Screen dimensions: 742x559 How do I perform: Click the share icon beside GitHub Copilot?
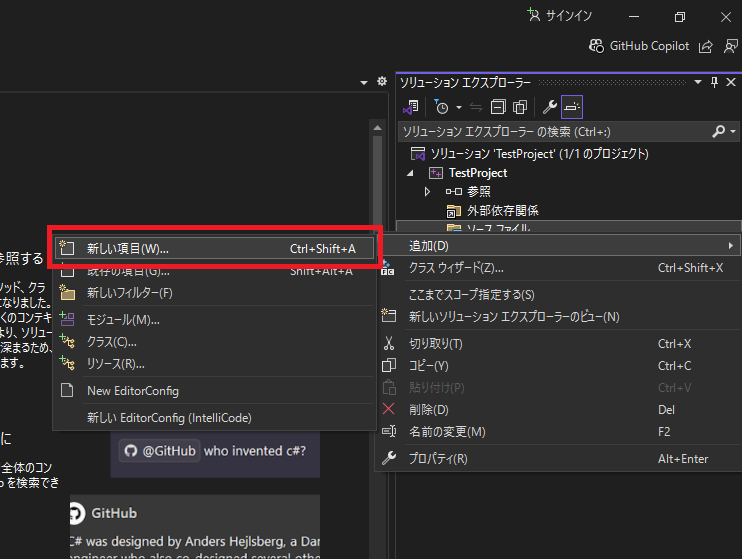706,46
